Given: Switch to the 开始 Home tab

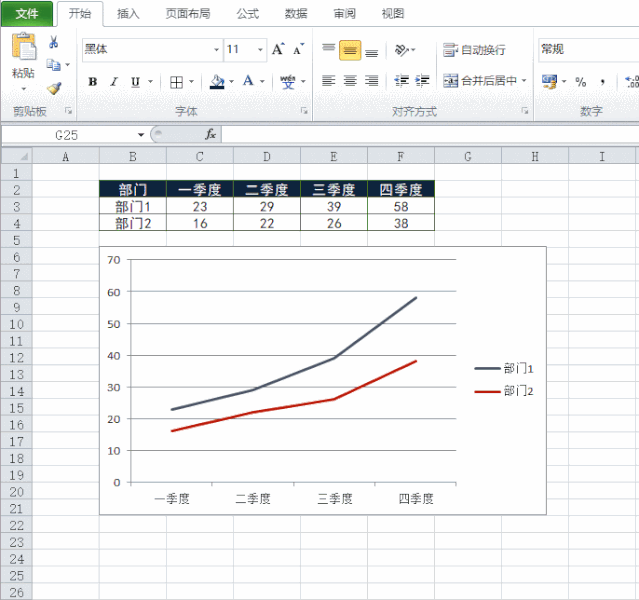Looking at the screenshot, I should pyautogui.click(x=80, y=13).
